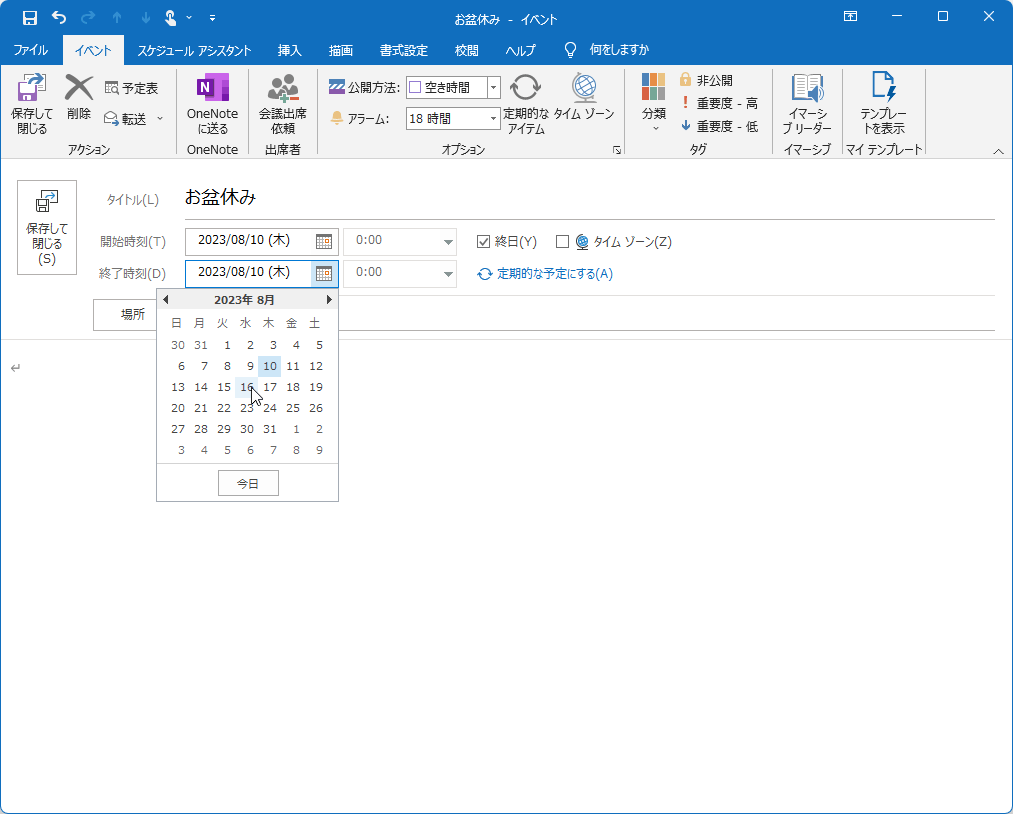1013x814 pixels.
Task: Click the タイトル field containing お盆休み
Action: coord(589,197)
